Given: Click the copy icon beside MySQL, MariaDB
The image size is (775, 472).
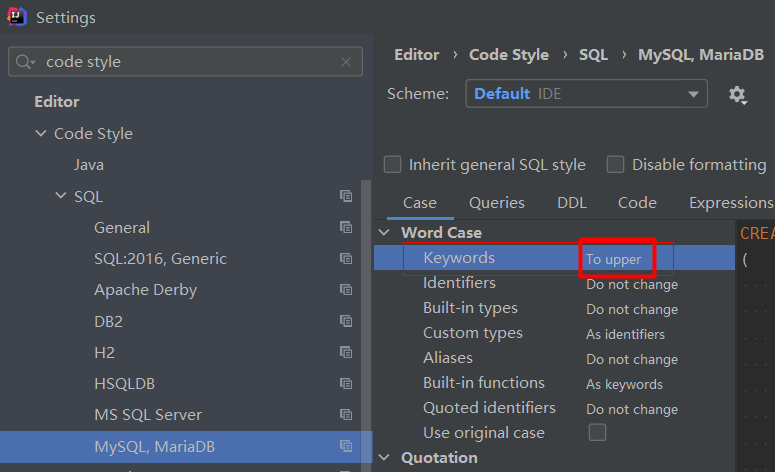Looking at the screenshot, I should (x=346, y=446).
